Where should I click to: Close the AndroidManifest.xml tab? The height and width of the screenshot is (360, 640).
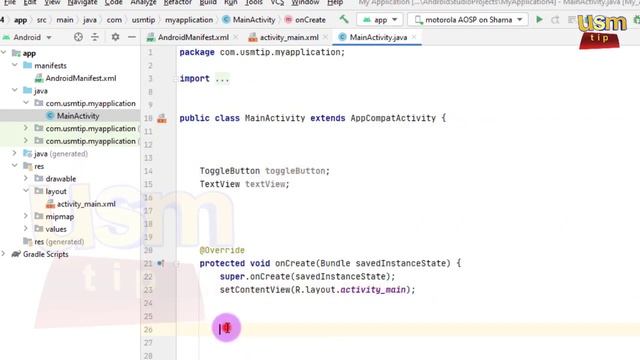click(236, 37)
